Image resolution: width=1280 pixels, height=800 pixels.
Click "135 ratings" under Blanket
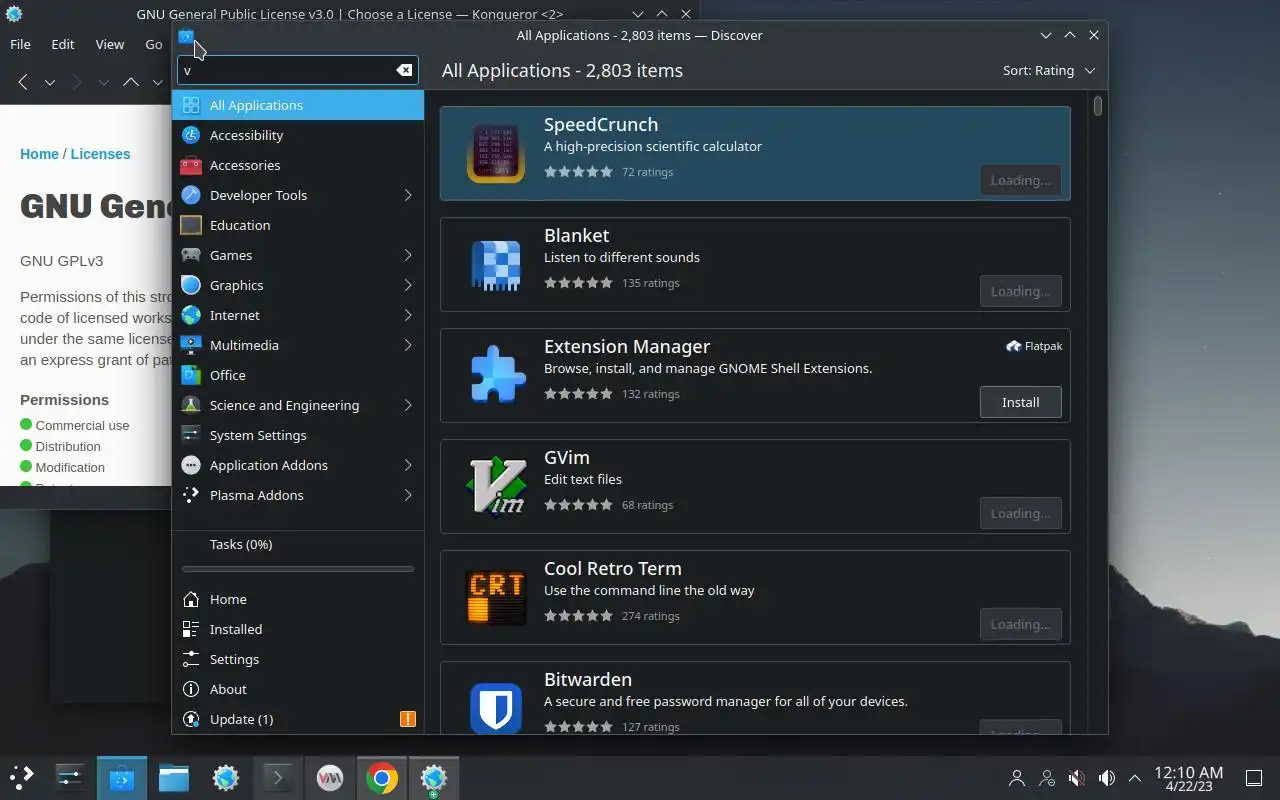pyautogui.click(x=650, y=283)
